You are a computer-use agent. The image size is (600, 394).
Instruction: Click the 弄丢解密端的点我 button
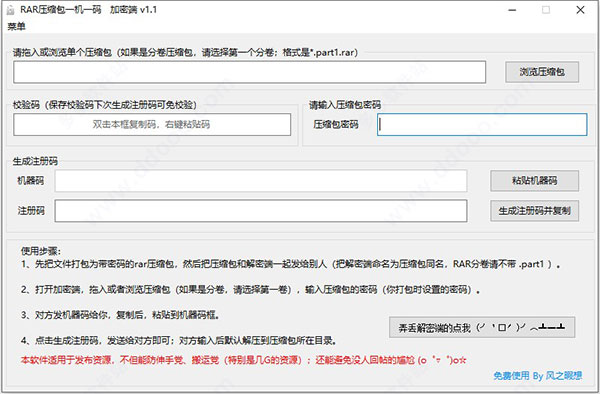pyautogui.click(x=482, y=327)
